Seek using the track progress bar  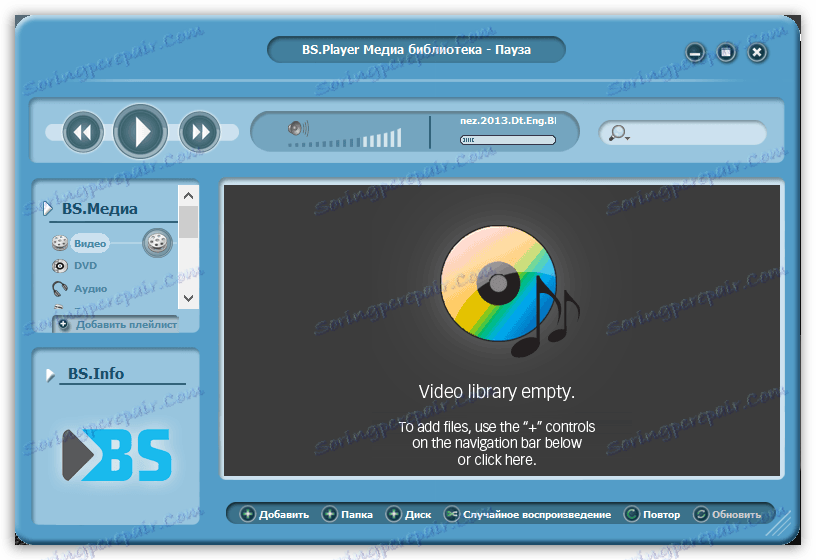pyautogui.click(x=507, y=140)
